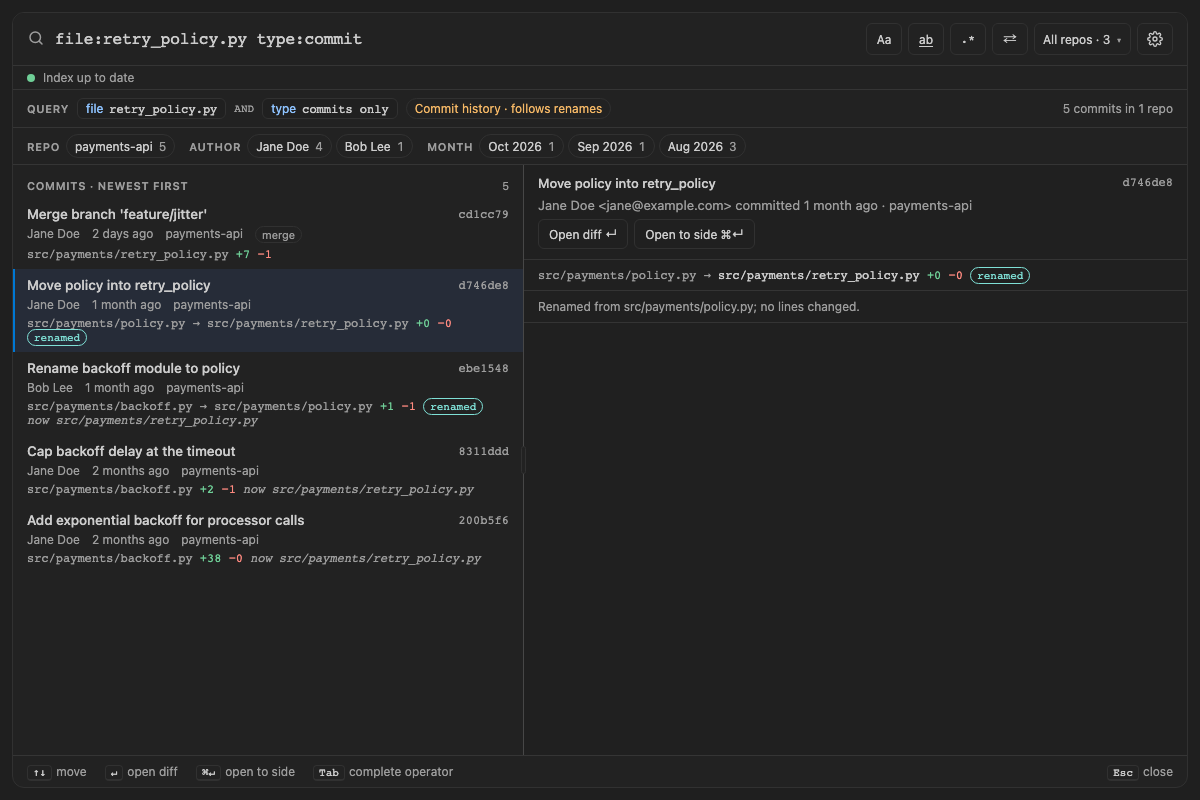Click commit hash 8311ddd
The width and height of the screenshot is (1200, 800).
point(483,452)
